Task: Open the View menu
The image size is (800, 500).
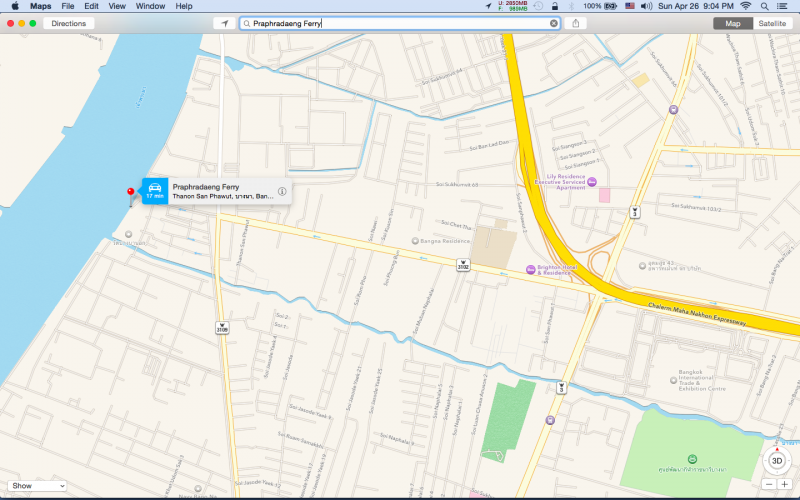Action: (x=117, y=6)
